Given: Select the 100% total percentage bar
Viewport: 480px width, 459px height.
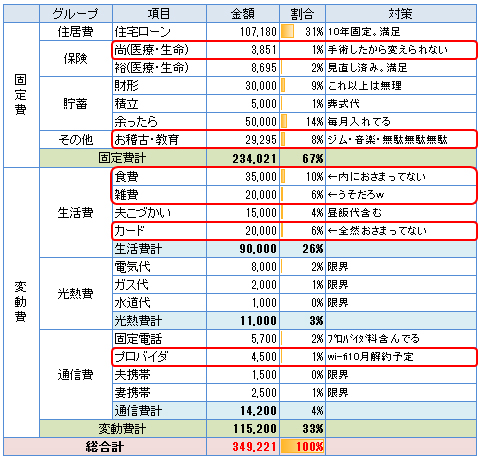Looking at the screenshot, I should [x=302, y=447].
